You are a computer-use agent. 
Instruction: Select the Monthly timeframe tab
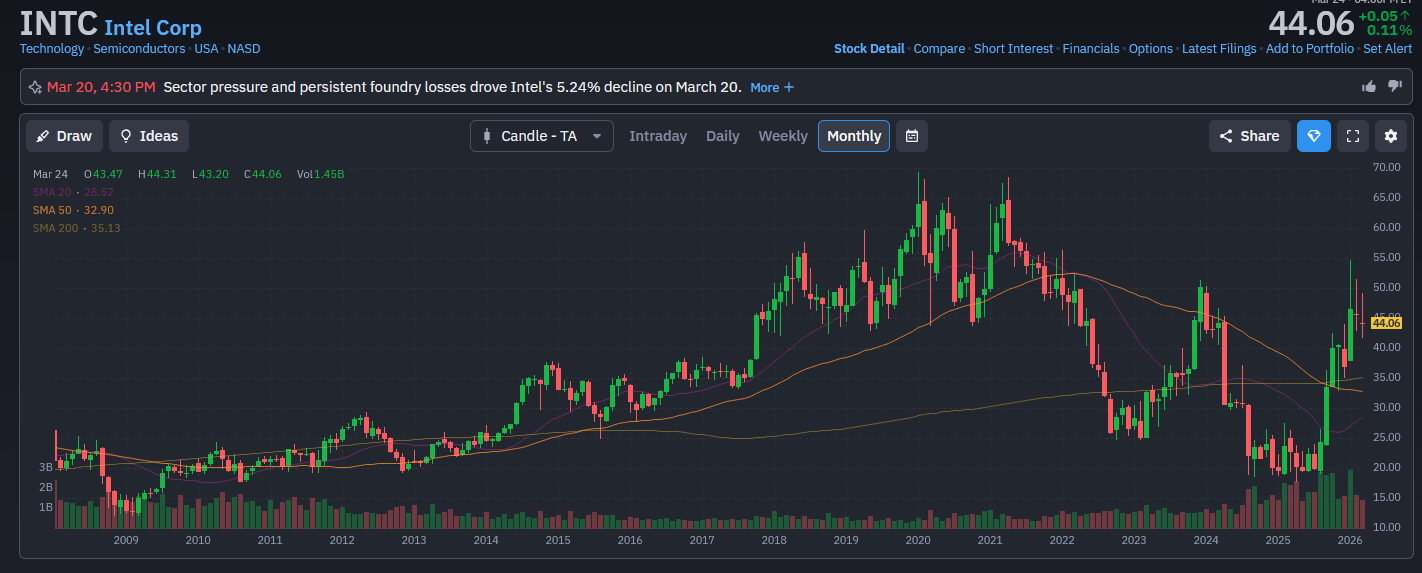tap(854, 136)
